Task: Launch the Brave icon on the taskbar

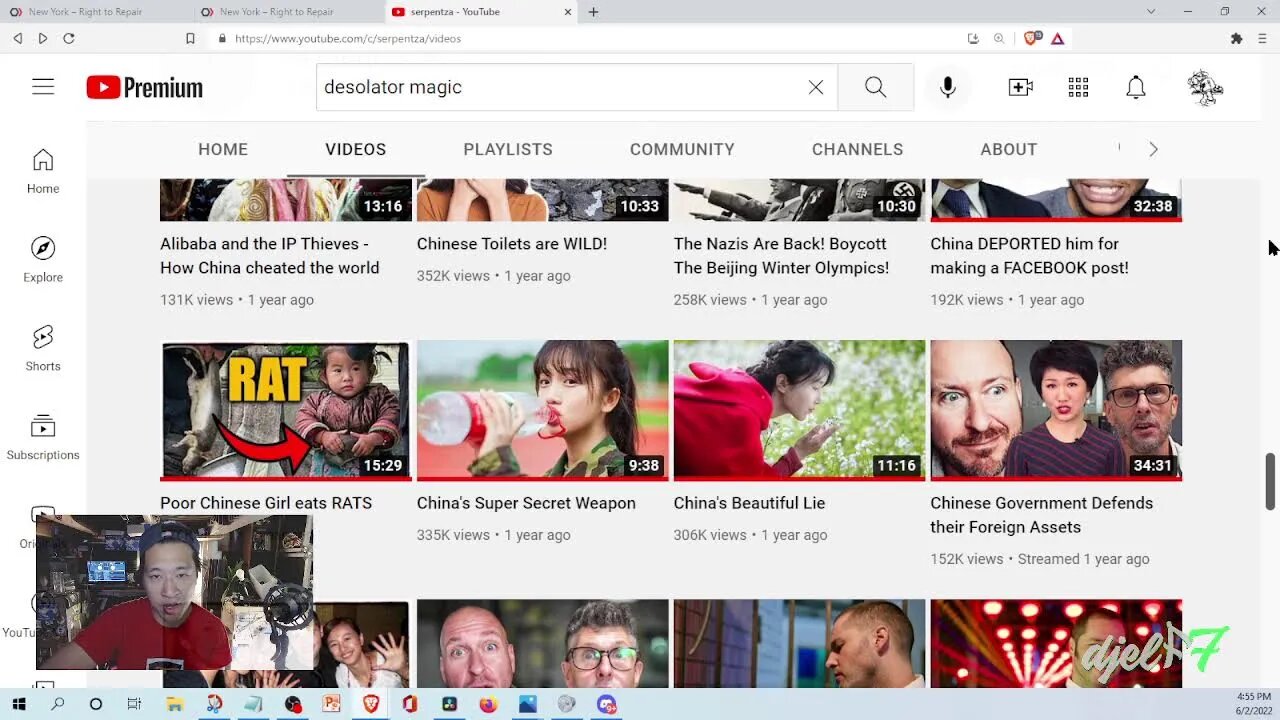Action: [x=370, y=704]
